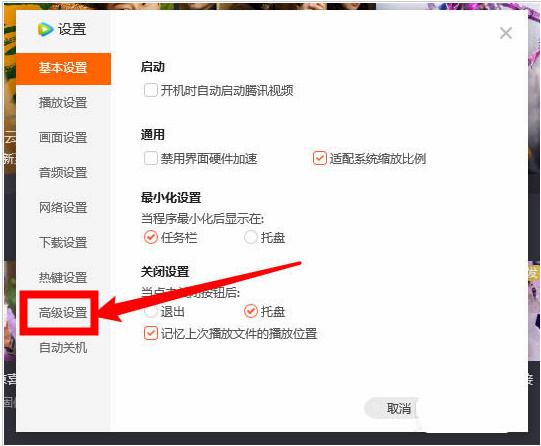Switch to 画面设置 tab
This screenshot has height=446, width=541.
click(63, 138)
